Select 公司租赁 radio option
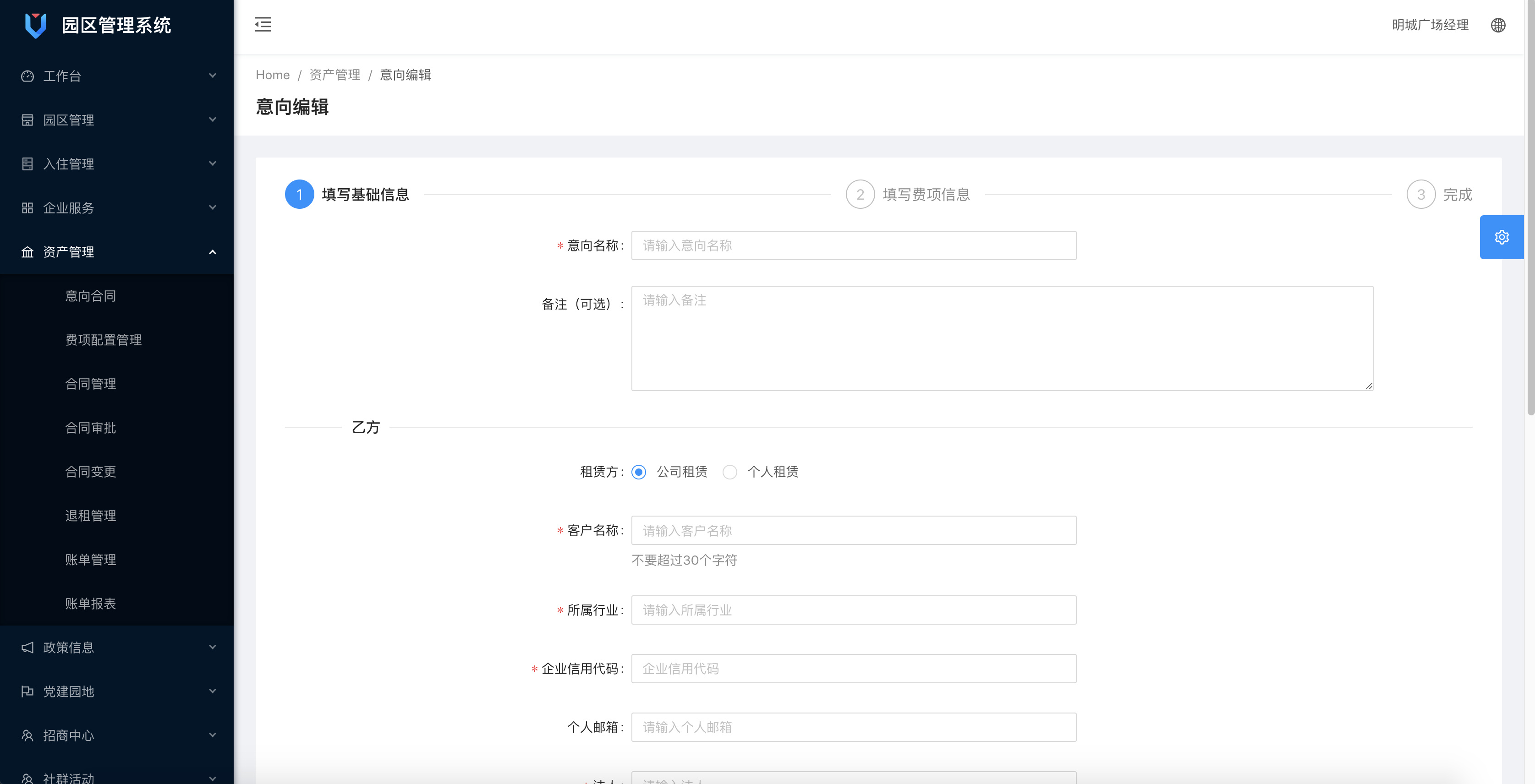 click(639, 473)
